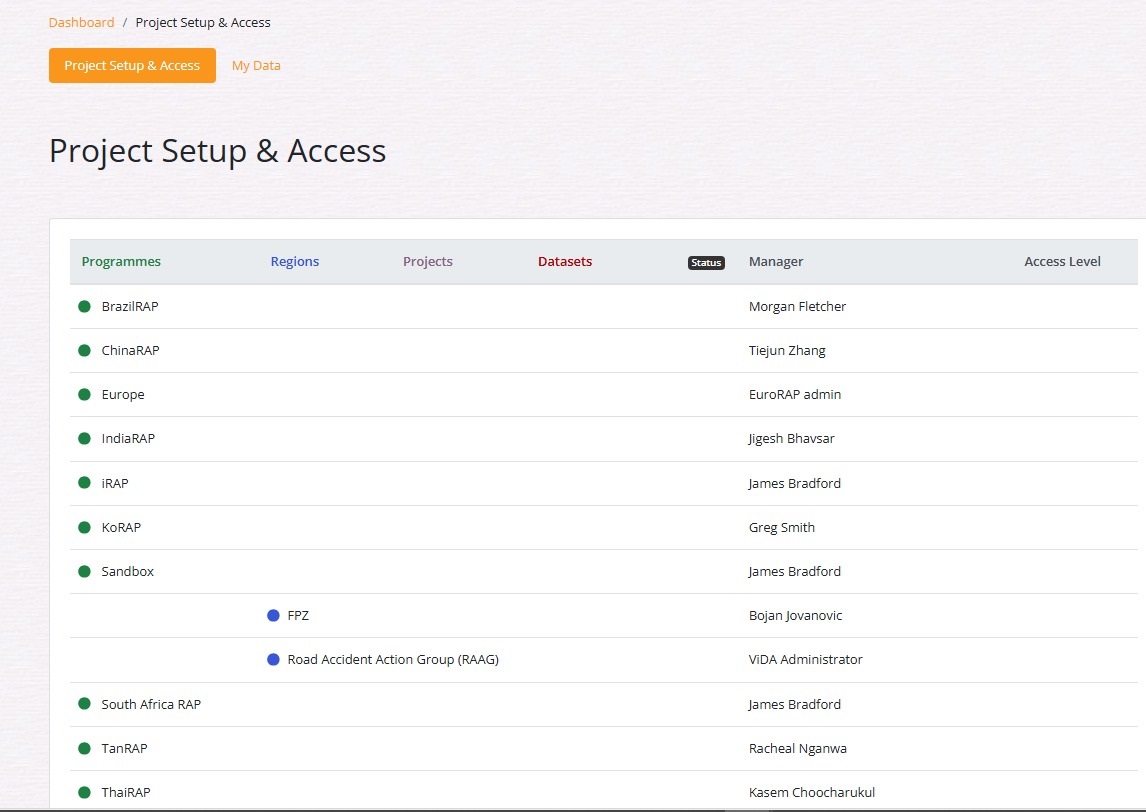Click the blue dot beside FPZ
The height and width of the screenshot is (812, 1146).
273,615
